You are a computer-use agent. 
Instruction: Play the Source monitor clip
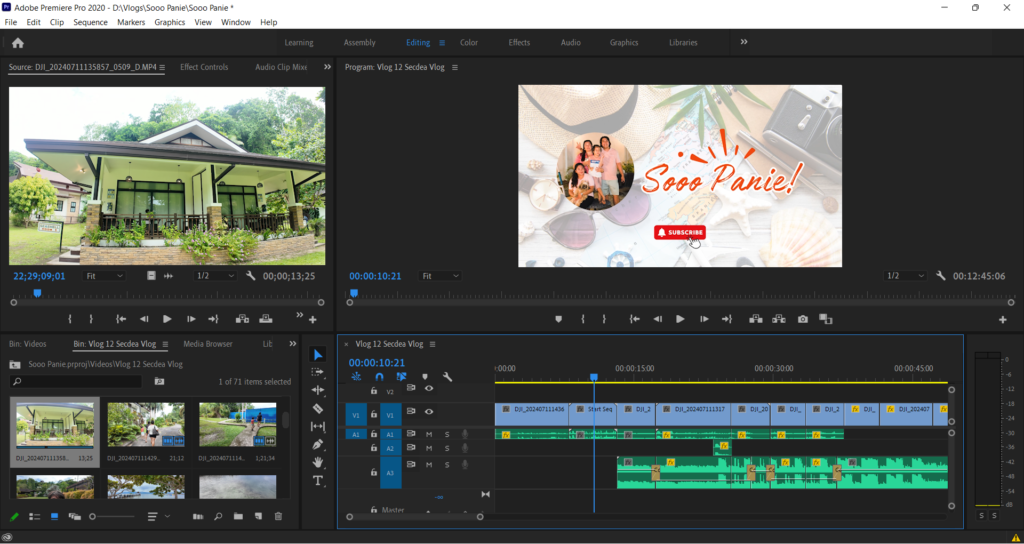tap(167, 319)
